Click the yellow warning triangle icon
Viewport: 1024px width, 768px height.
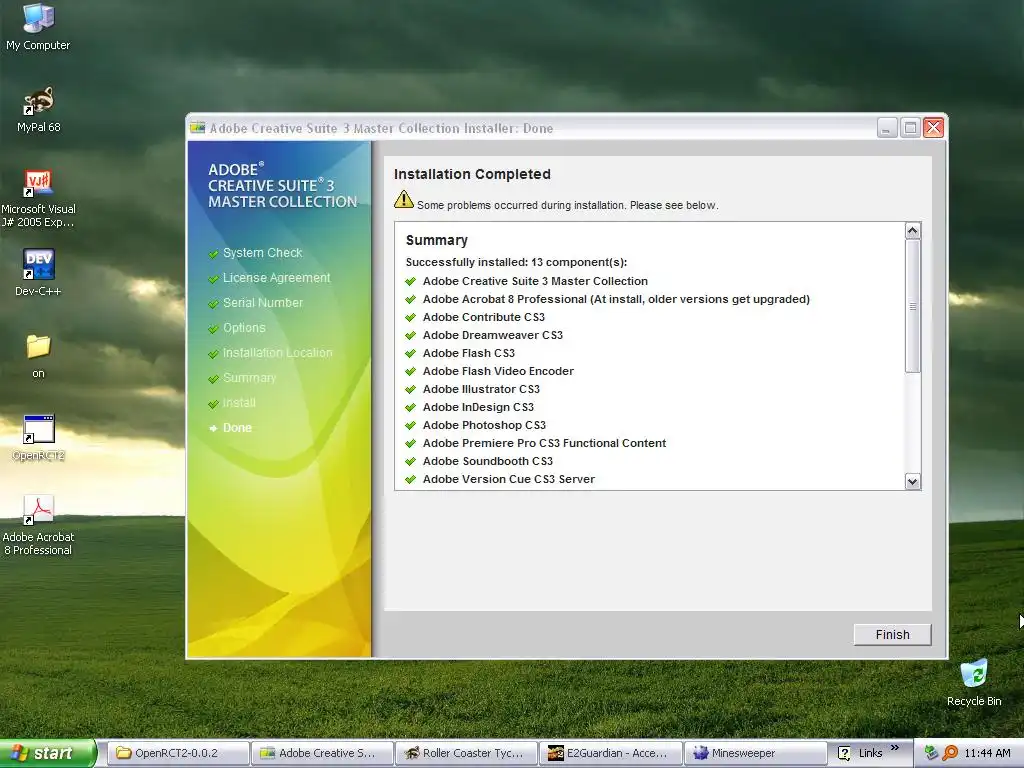coord(404,199)
